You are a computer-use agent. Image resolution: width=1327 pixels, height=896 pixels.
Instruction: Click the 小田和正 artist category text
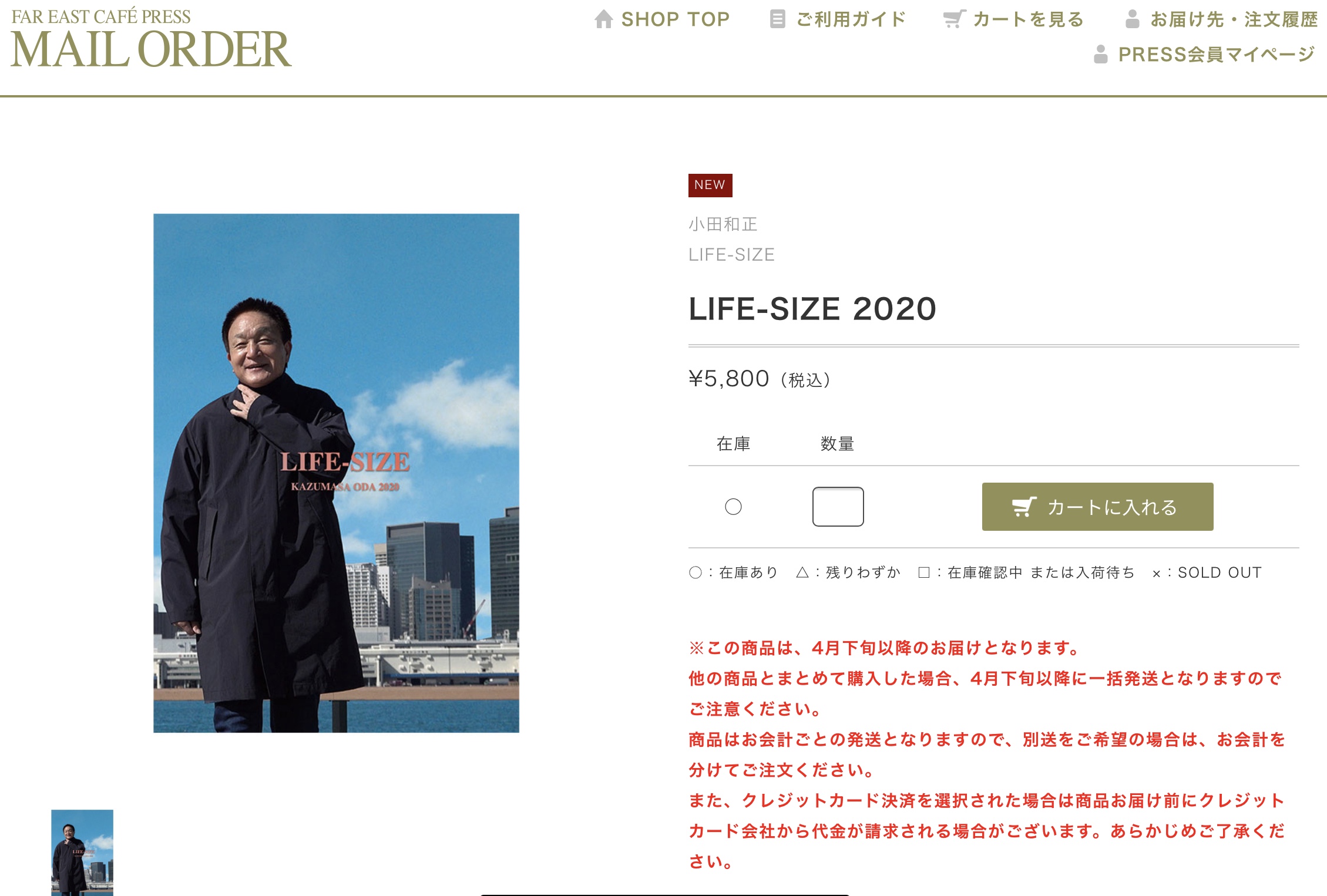click(x=723, y=224)
